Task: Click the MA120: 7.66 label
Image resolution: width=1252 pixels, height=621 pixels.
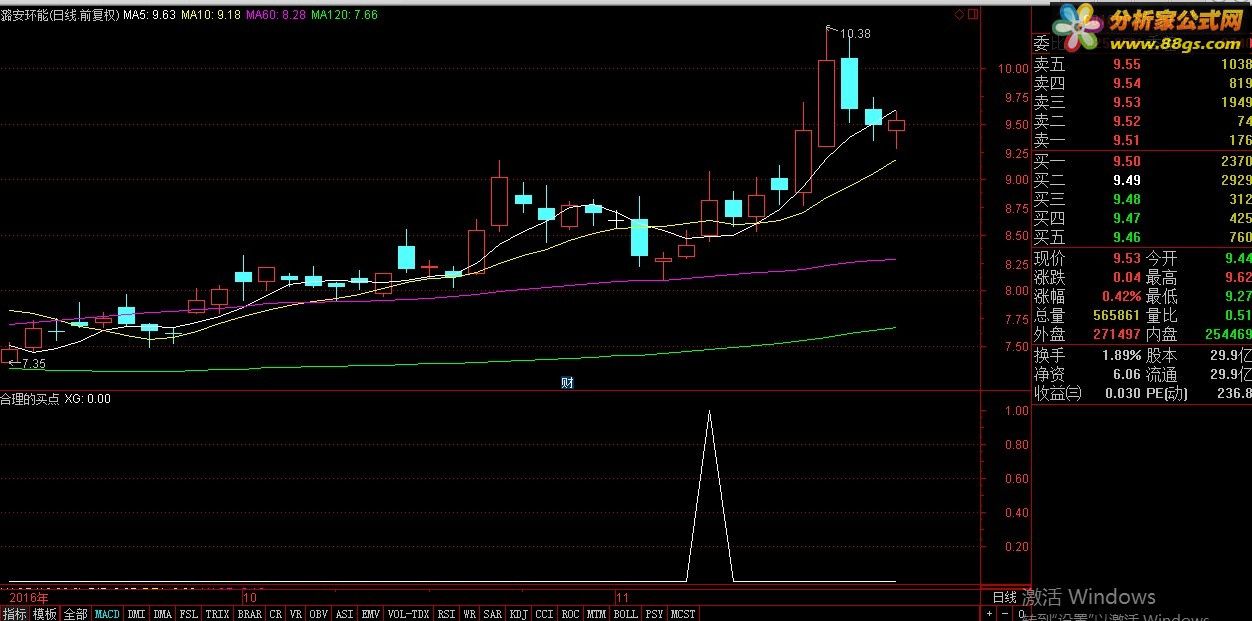Action: (x=345, y=15)
